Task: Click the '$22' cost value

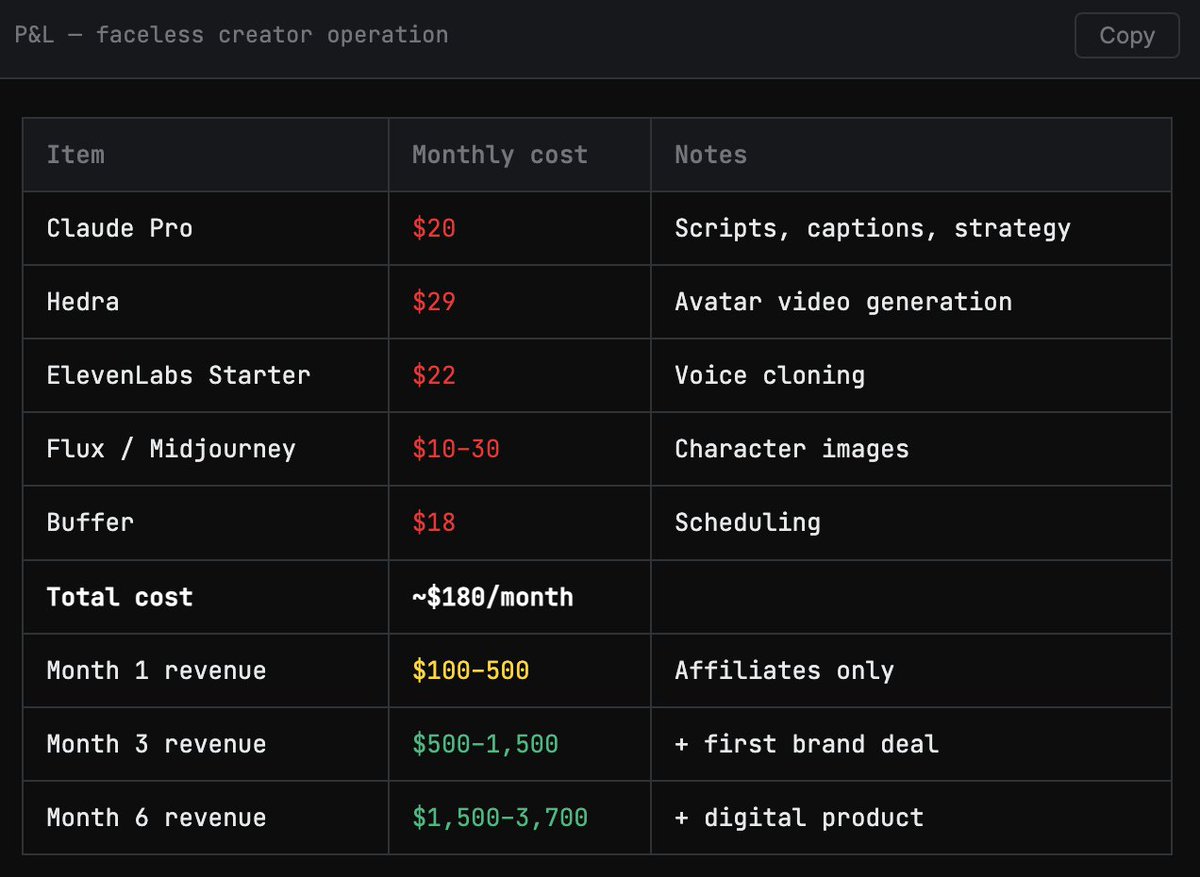Action: coord(434,375)
